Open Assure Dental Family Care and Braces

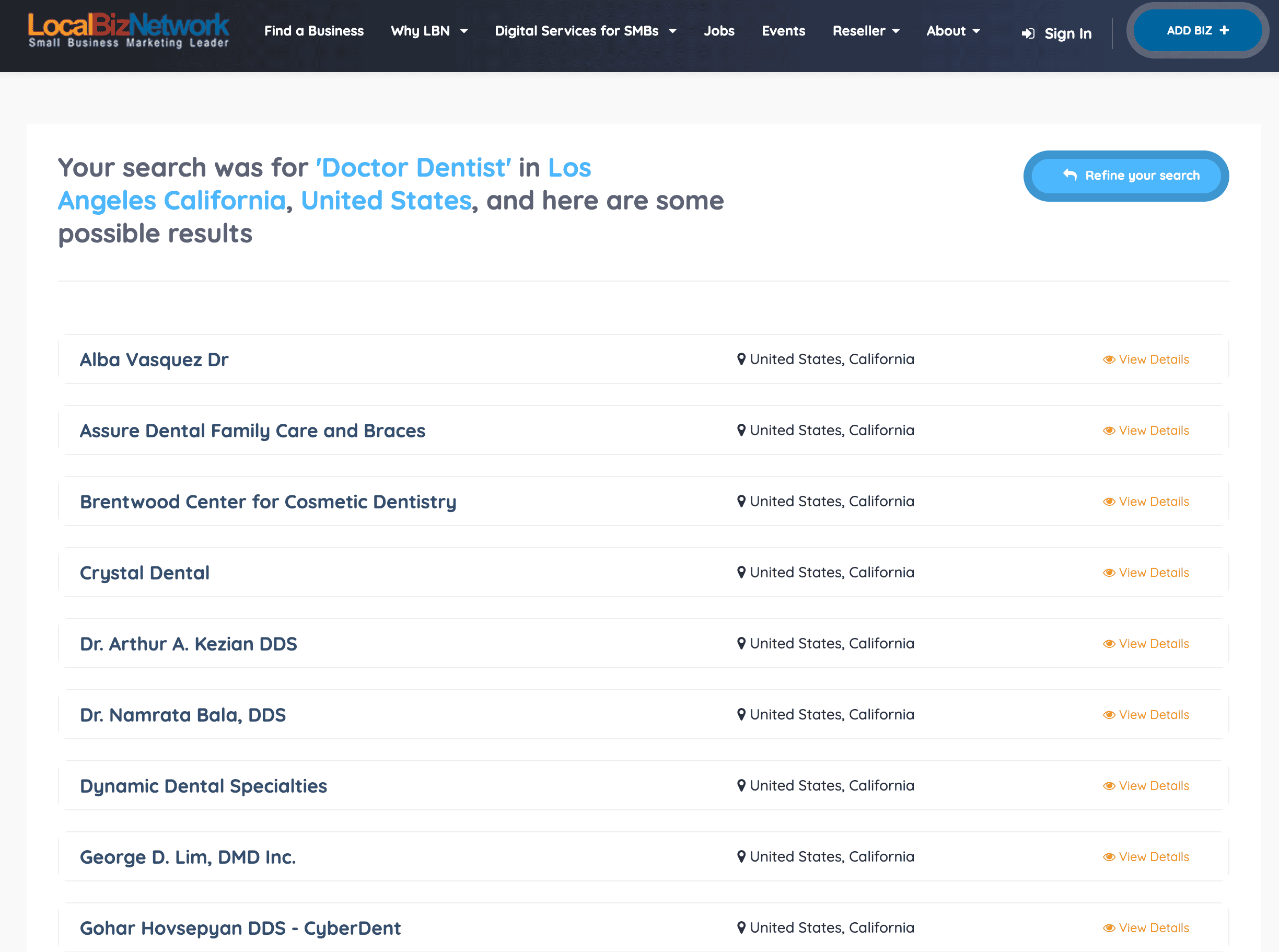click(252, 431)
